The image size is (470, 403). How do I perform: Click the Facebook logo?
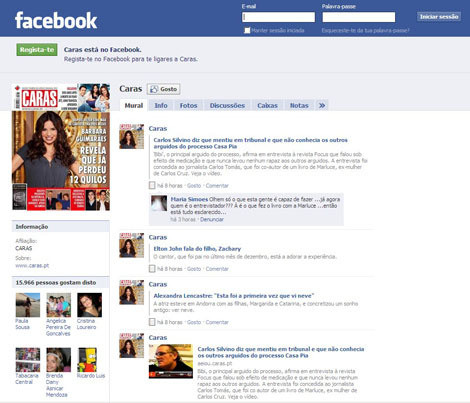tap(56, 21)
